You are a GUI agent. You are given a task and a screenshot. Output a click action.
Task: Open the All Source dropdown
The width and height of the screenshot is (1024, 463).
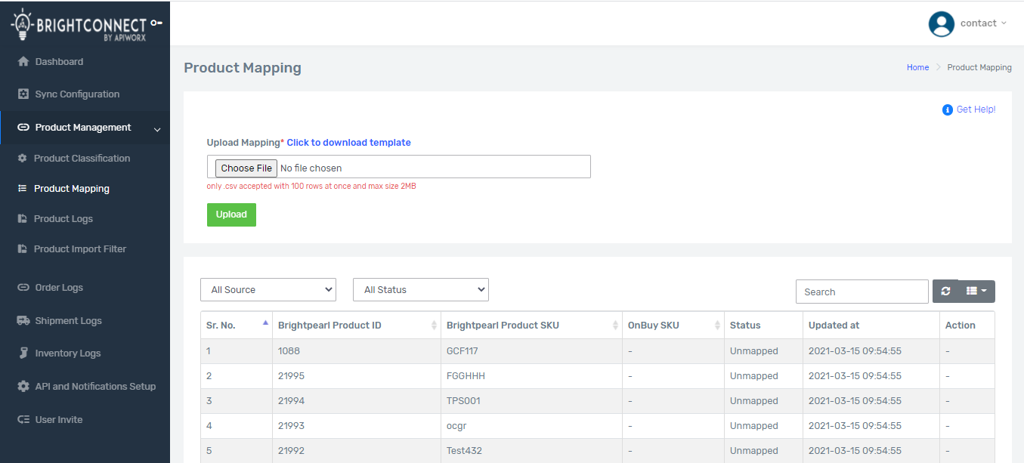[x=268, y=290]
